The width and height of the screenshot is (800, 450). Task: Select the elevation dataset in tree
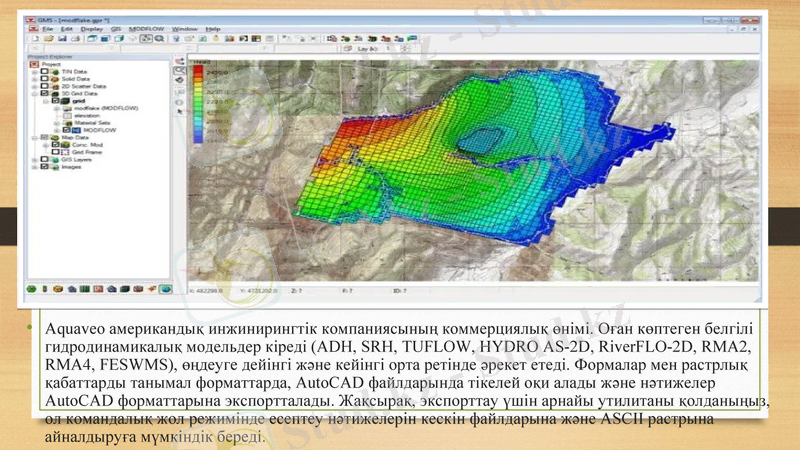[x=87, y=116]
